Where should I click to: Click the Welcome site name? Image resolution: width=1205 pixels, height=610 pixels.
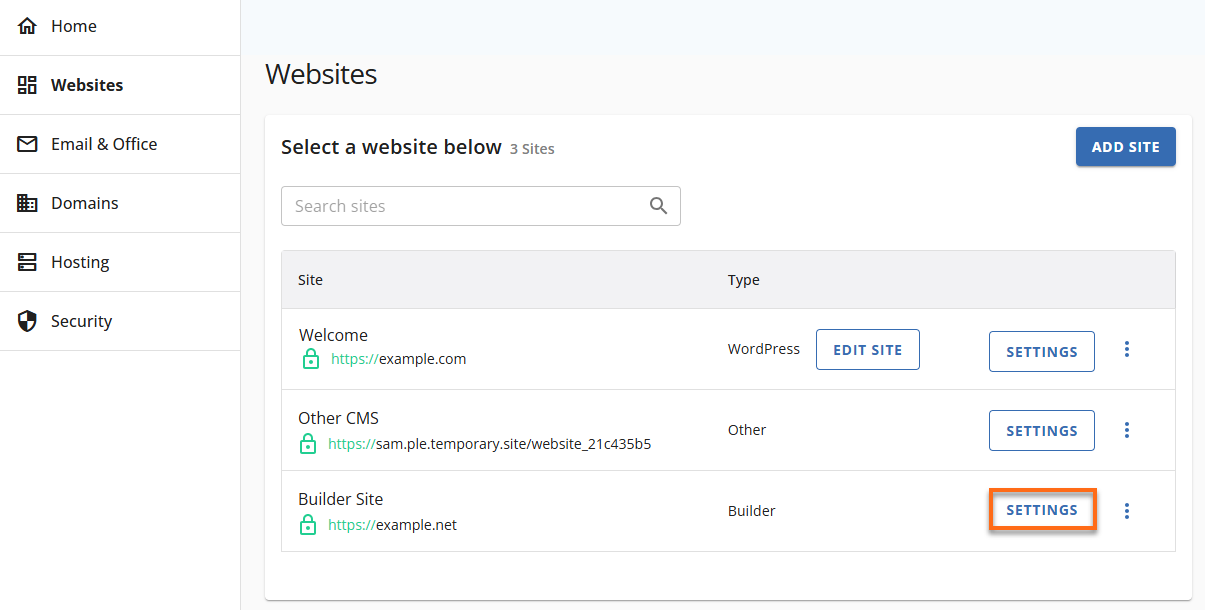tap(333, 335)
